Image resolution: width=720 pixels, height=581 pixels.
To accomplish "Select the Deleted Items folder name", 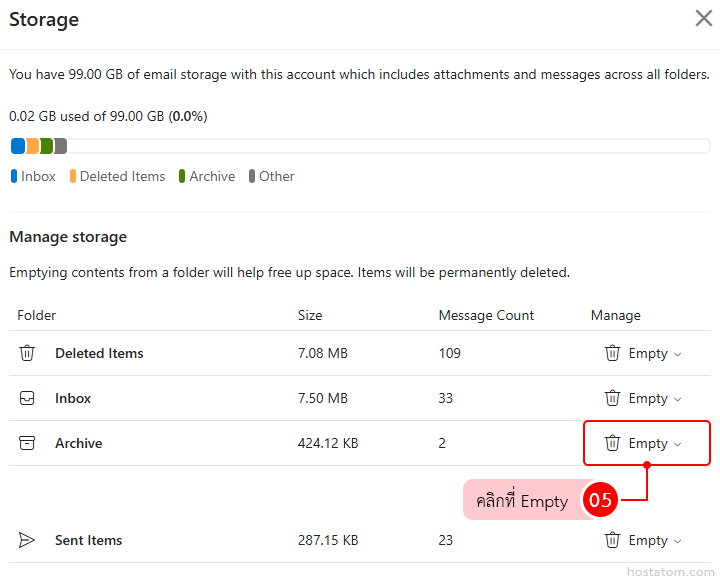I will tap(99, 353).
